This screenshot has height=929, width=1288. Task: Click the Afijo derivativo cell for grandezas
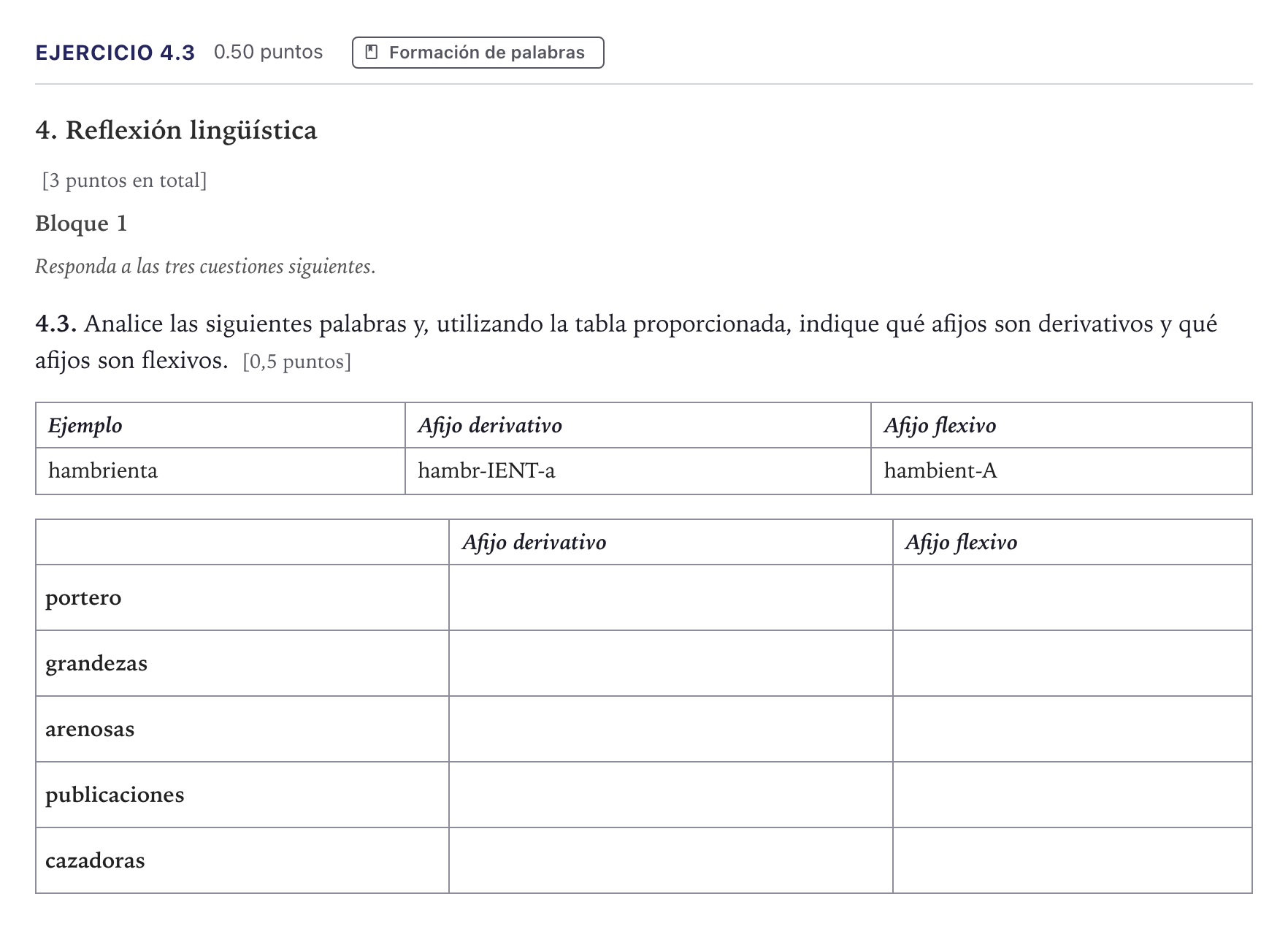[x=671, y=663]
